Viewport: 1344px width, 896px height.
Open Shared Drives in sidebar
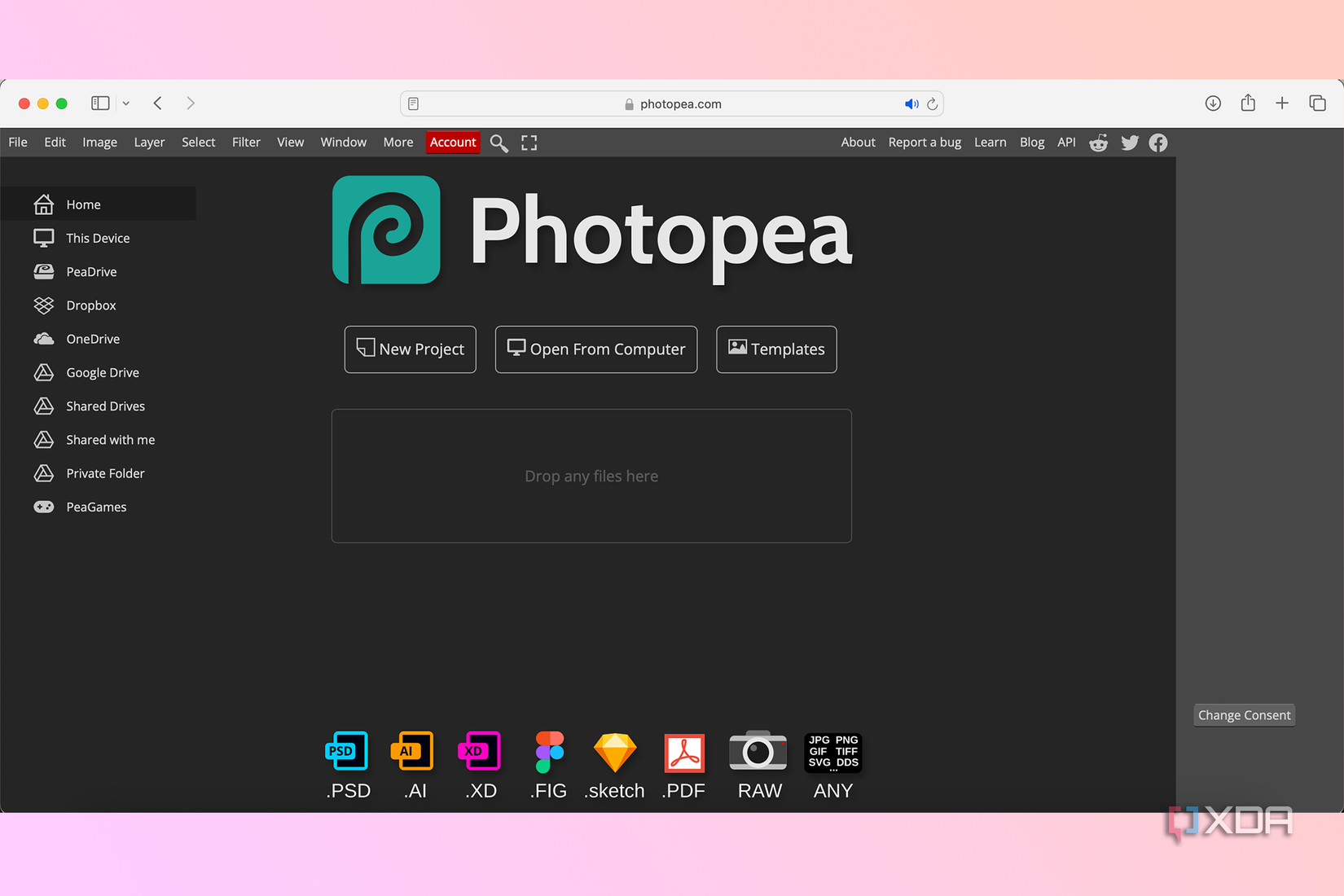[x=98, y=406]
